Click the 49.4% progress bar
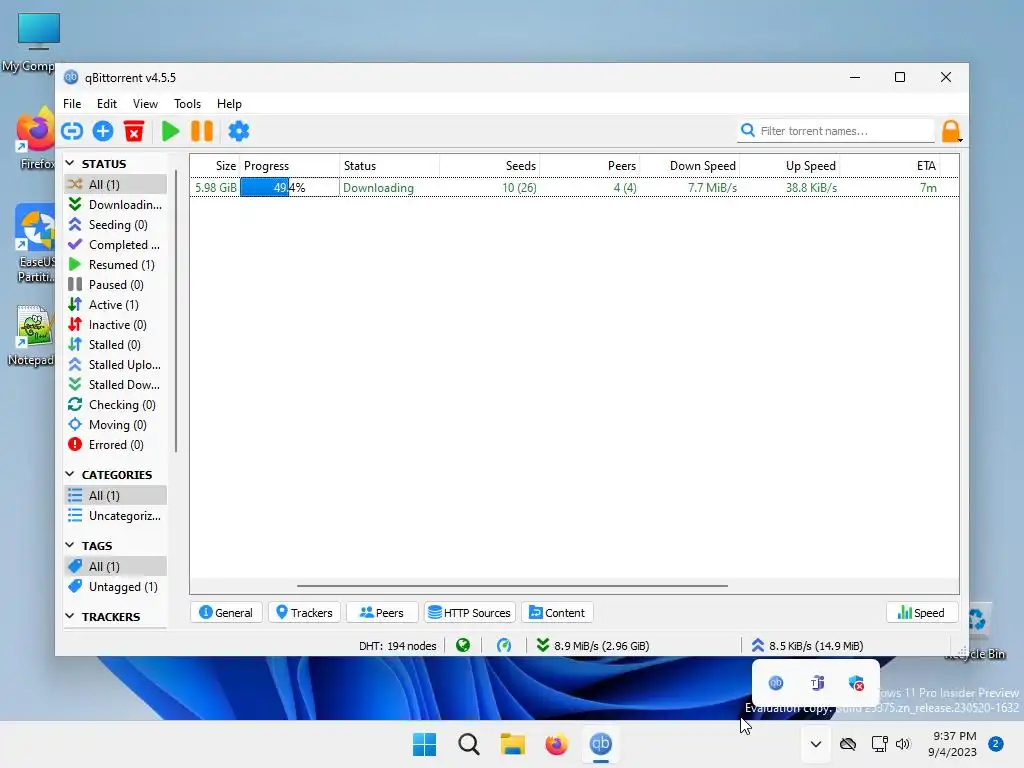This screenshot has width=1024, height=768. (x=289, y=187)
